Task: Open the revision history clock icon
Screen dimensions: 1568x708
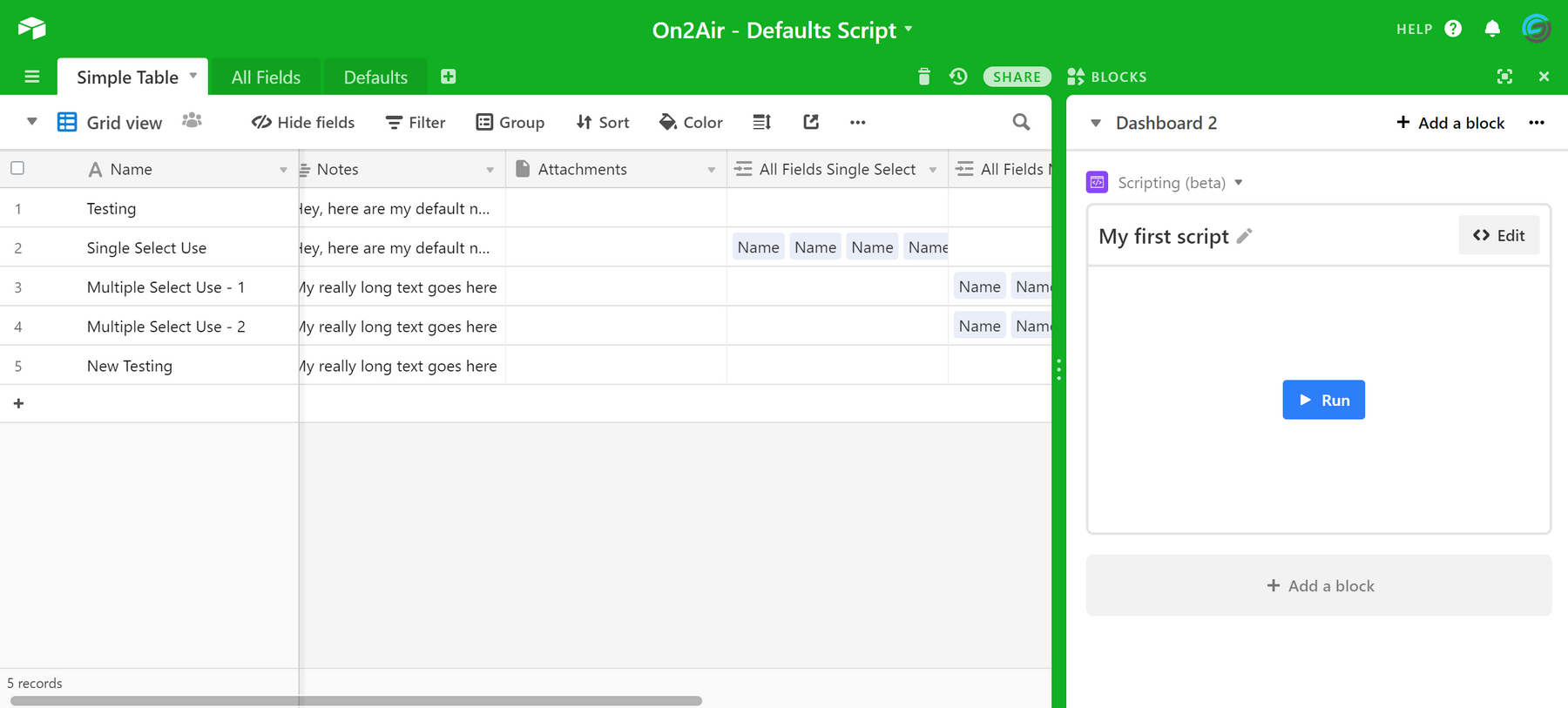Action: click(x=958, y=77)
